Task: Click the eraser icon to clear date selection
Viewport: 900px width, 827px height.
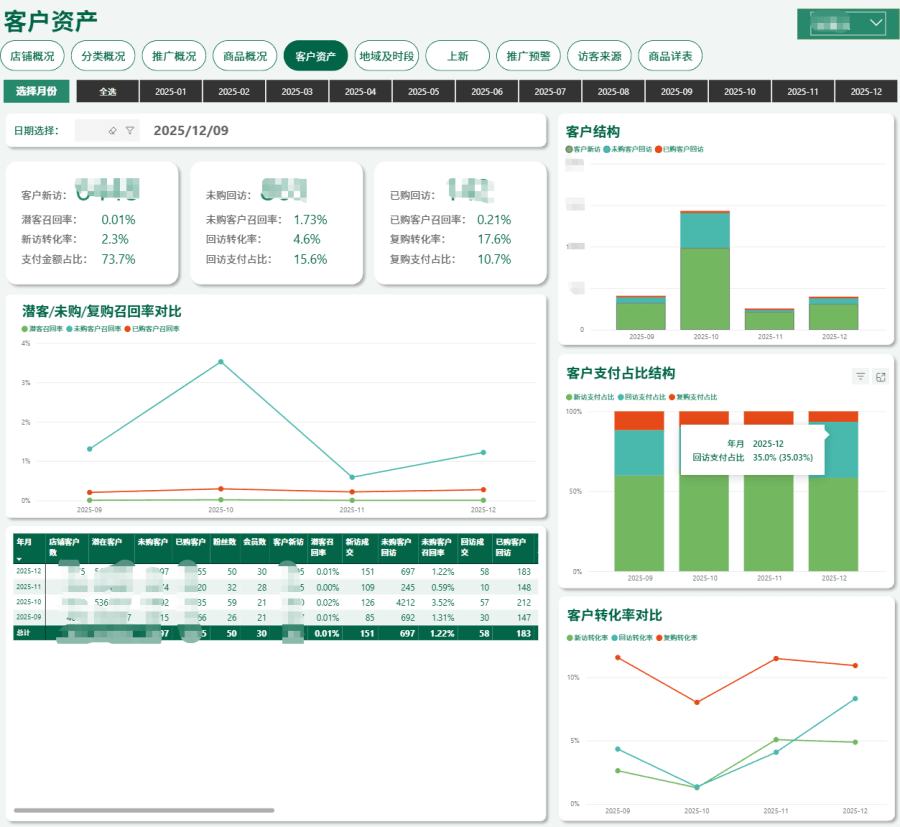Action: 112,131
